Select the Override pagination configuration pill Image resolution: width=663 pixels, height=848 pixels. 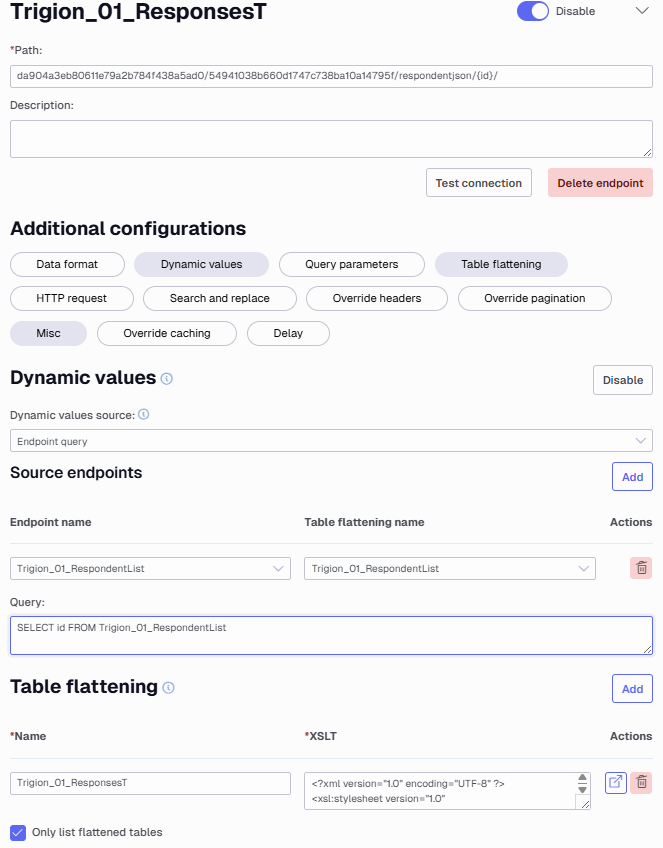pos(534,299)
